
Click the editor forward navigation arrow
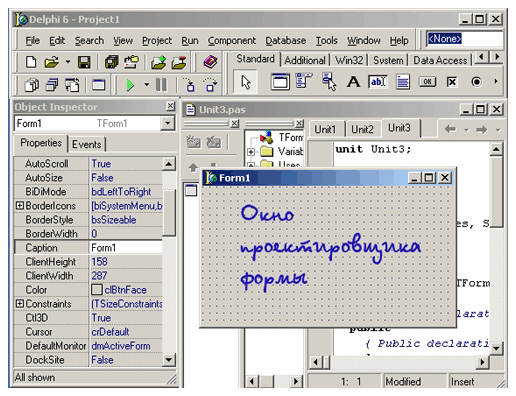tap(481, 129)
